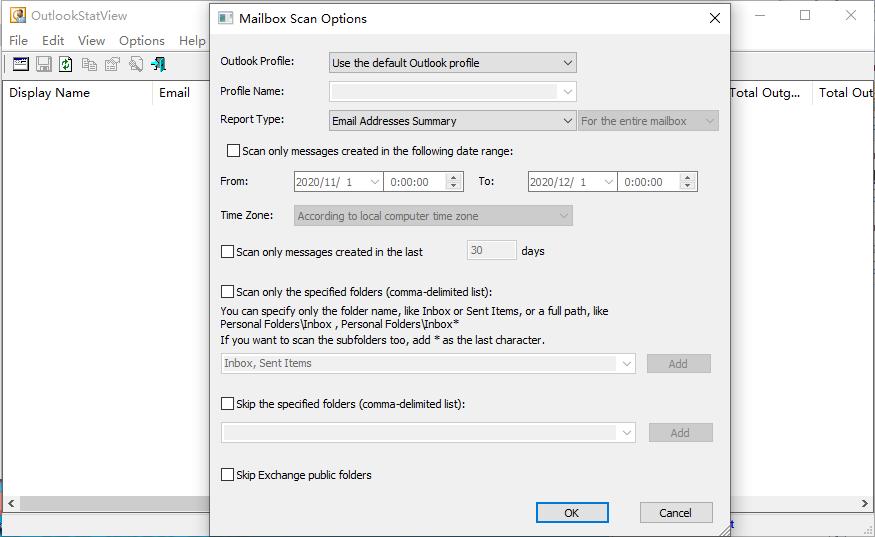Screen dimensions: 875x537
Task: Open the Time Zone dropdown
Action: click(433, 216)
